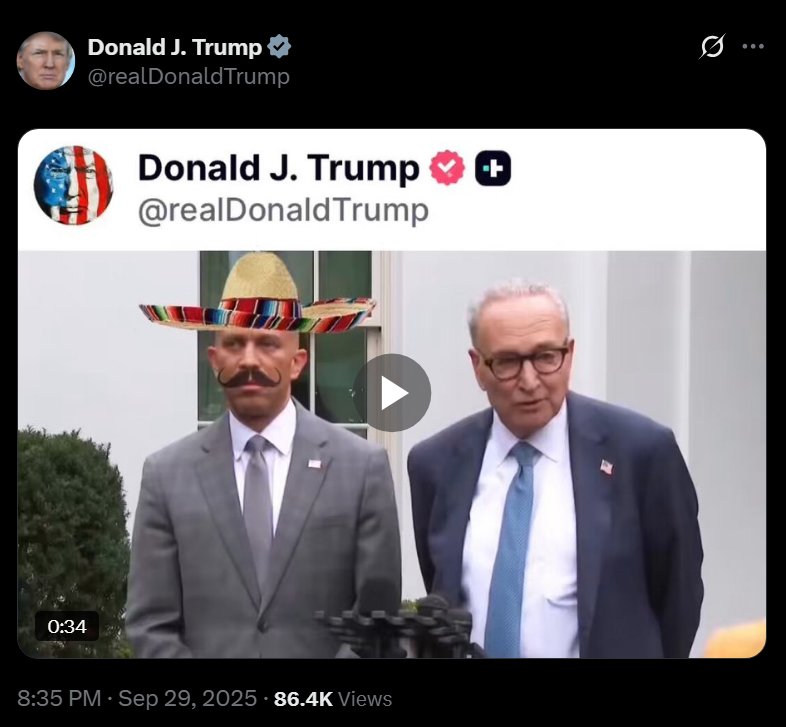
Task: Open the 8:35 PM · Sep 29, 2025 timestamp
Action: (138, 699)
